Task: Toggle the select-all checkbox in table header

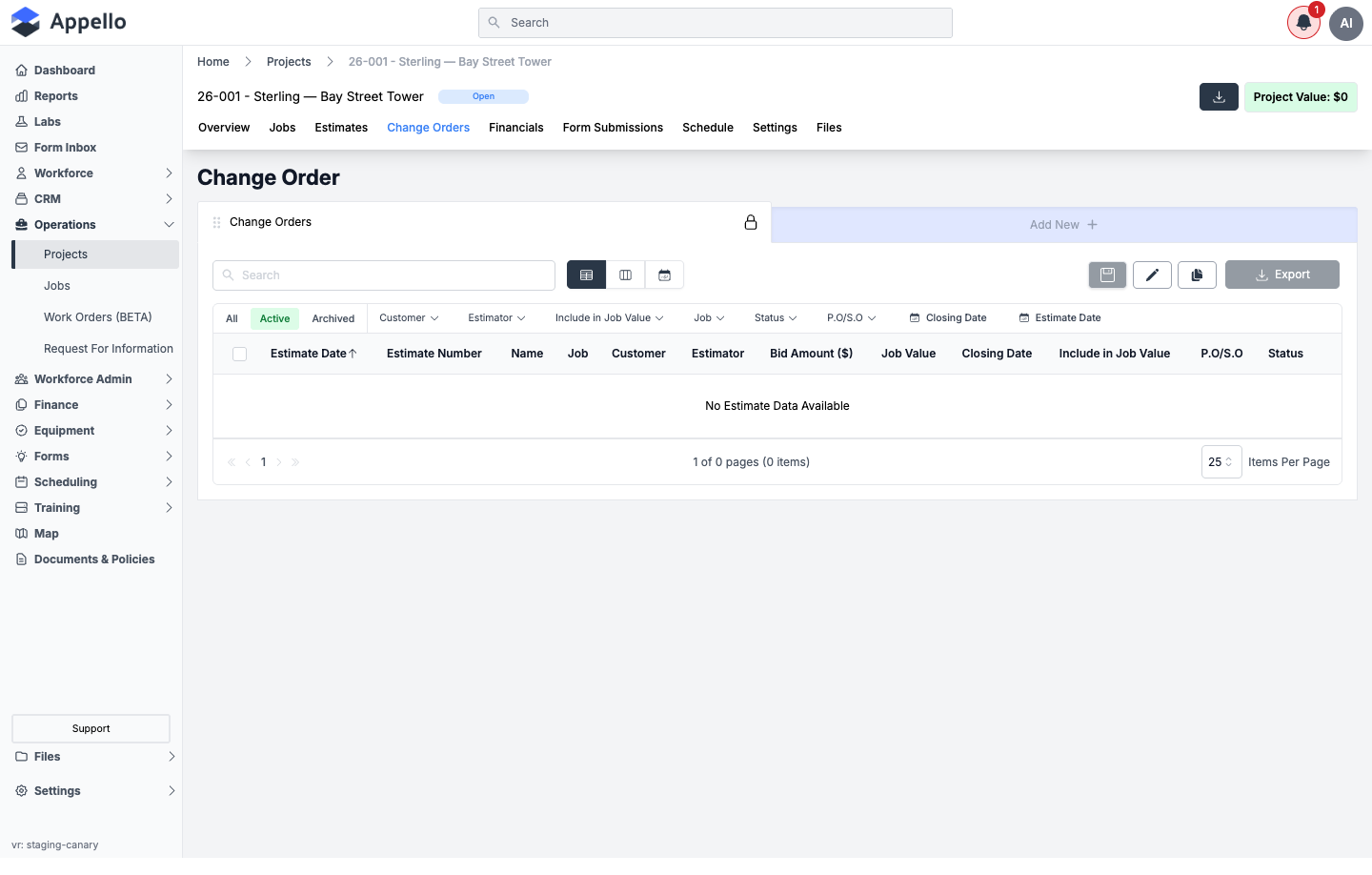Action: 239,354
